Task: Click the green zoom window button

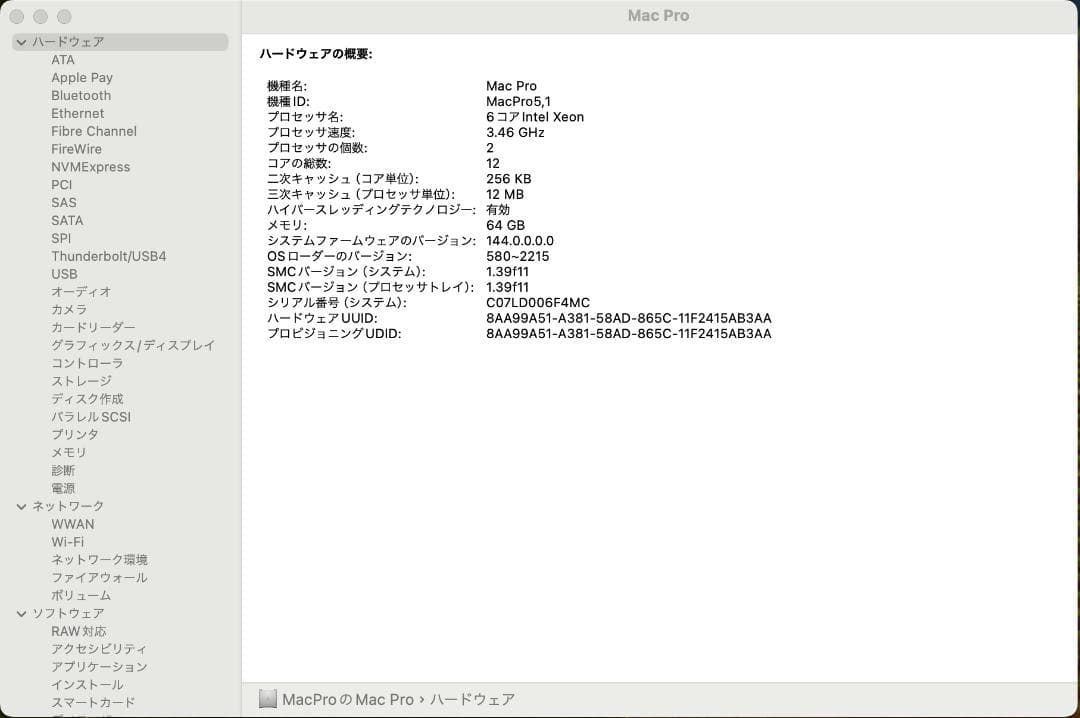Action: pyautogui.click(x=64, y=17)
